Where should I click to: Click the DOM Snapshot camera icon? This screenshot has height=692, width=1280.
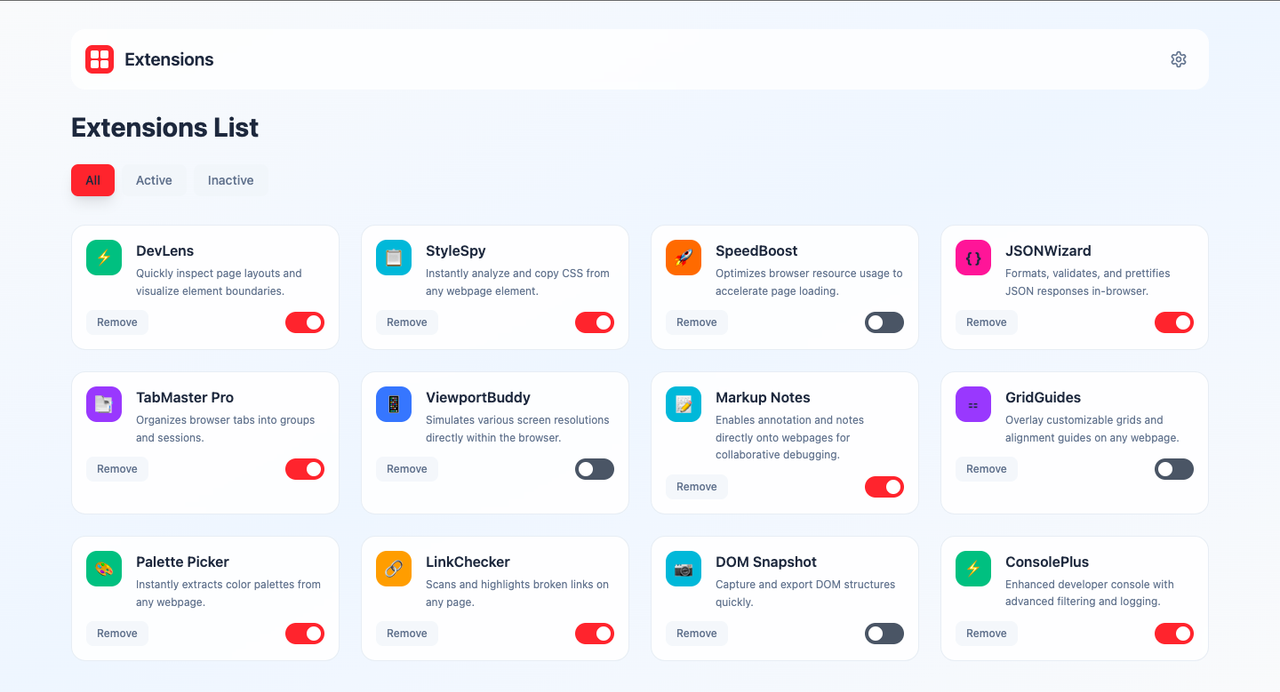pyautogui.click(x=684, y=569)
